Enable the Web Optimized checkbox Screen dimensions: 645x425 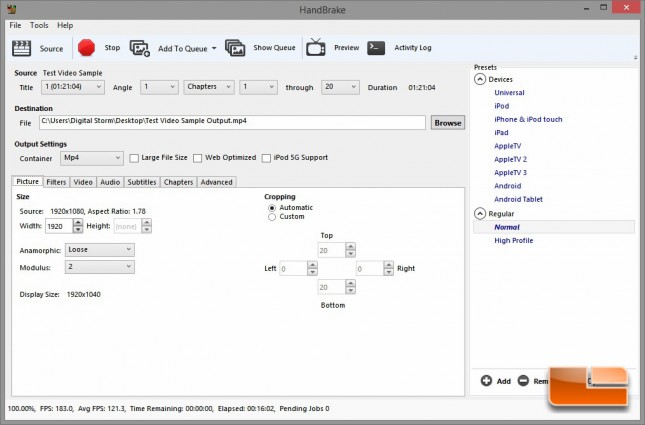click(197, 158)
